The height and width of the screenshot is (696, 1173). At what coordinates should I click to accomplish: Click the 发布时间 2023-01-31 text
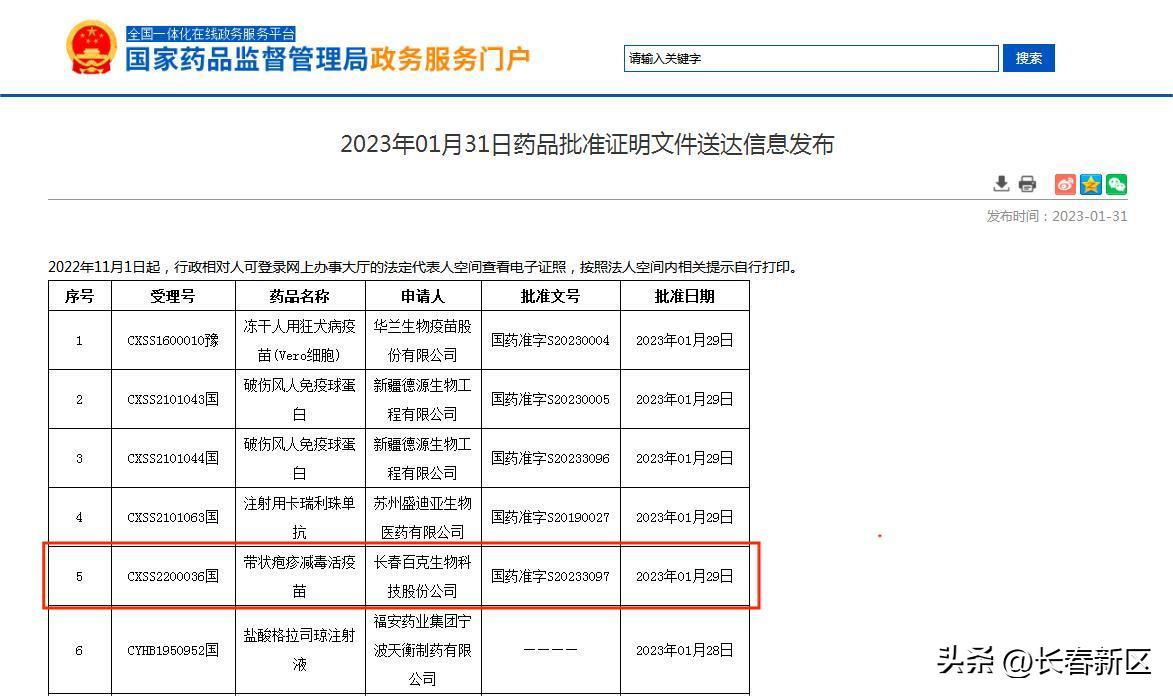(1064, 215)
